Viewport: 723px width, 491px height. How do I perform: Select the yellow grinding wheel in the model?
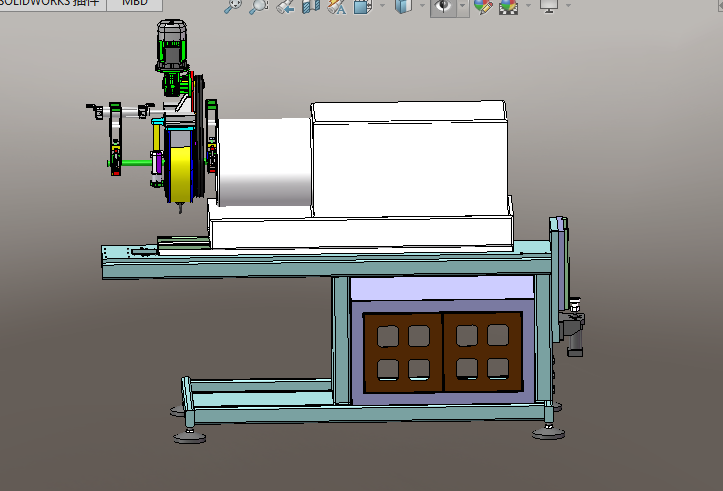[181, 173]
